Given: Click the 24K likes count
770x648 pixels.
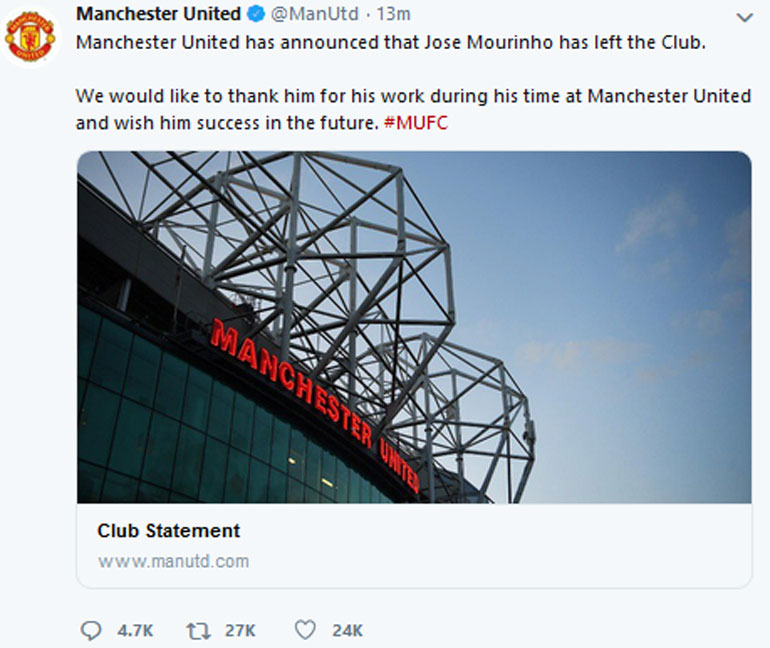Looking at the screenshot, I should pyautogui.click(x=347, y=631).
